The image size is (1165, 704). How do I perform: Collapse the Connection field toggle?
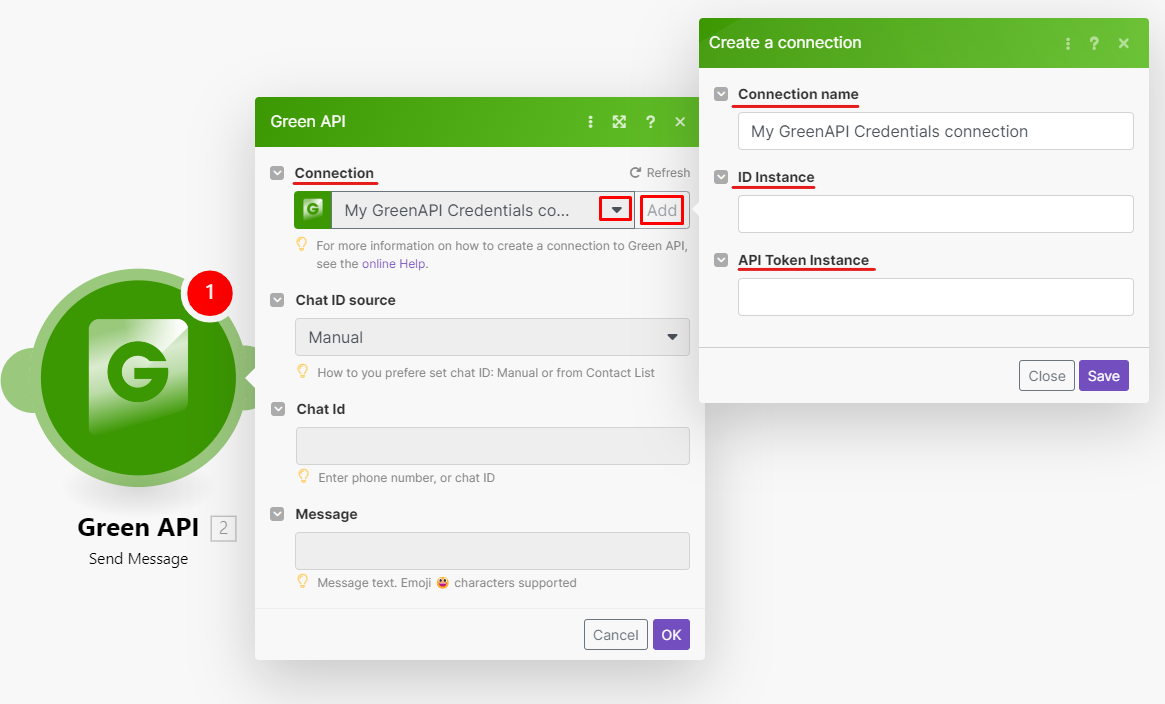(x=277, y=173)
